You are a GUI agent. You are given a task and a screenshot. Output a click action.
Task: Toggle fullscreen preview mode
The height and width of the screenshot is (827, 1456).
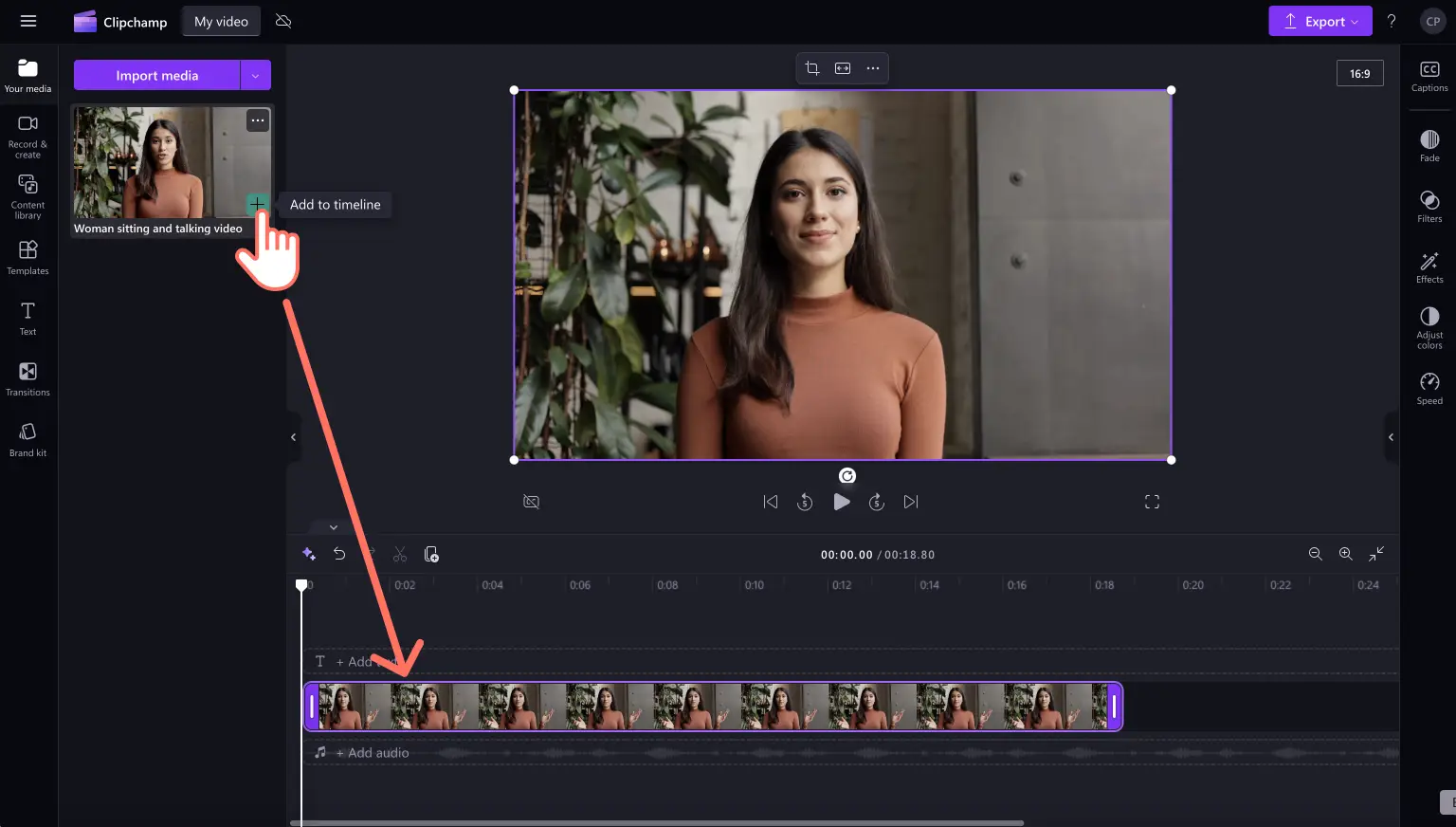1152,502
